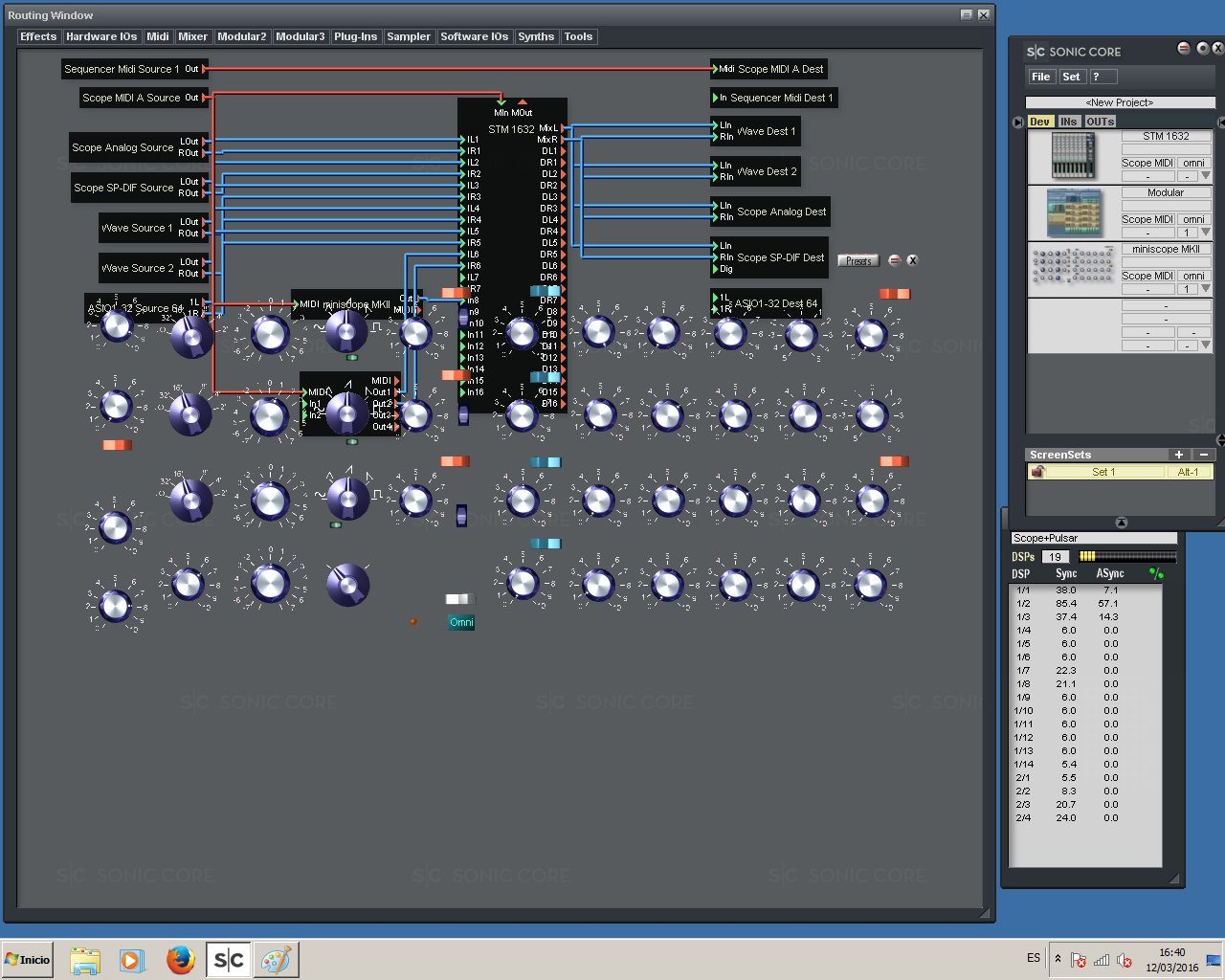This screenshot has width=1225, height=980.
Task: Click the Inicio start button
Action: (x=27, y=959)
